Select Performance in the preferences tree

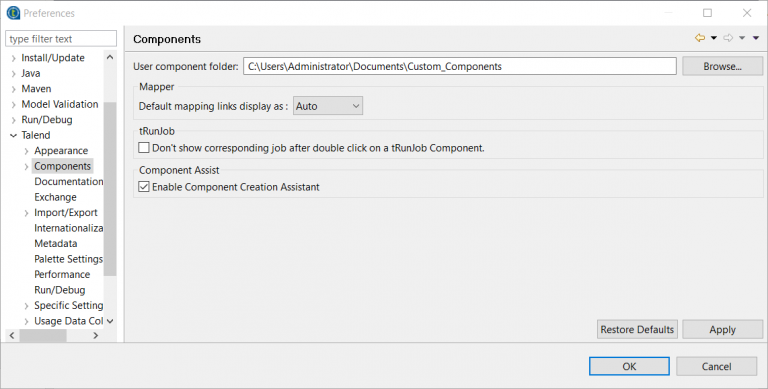coord(62,274)
